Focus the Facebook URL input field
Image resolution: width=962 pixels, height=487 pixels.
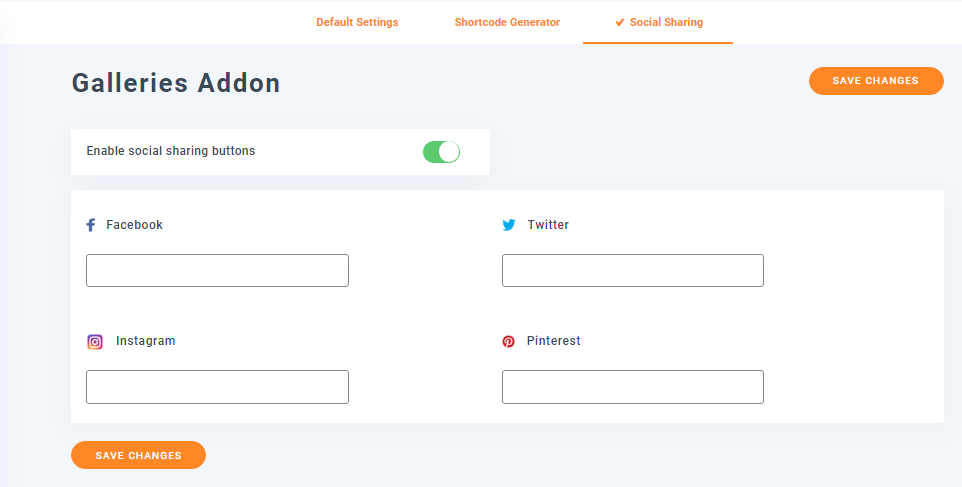217,271
